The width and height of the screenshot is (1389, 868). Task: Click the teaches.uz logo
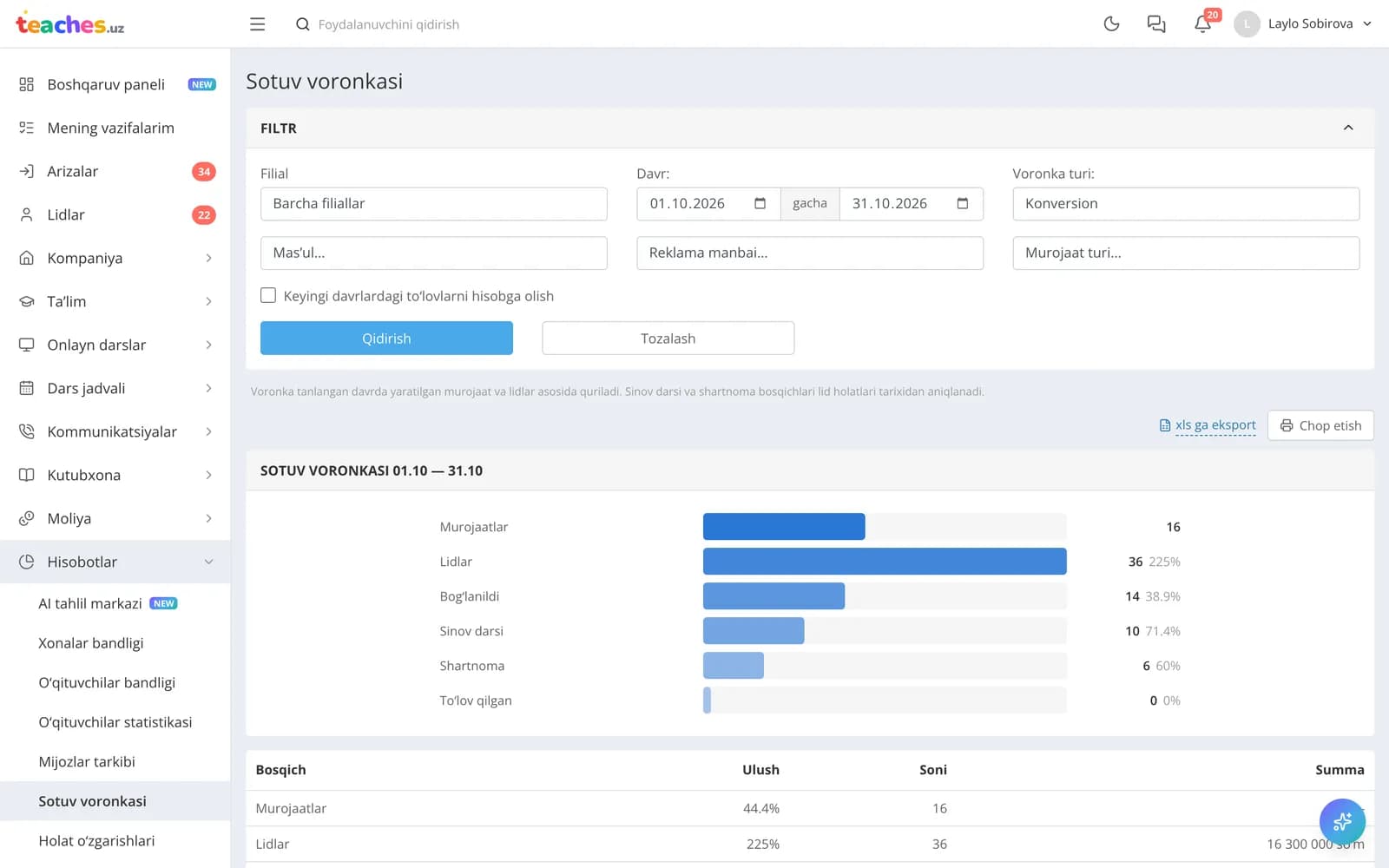tap(69, 23)
